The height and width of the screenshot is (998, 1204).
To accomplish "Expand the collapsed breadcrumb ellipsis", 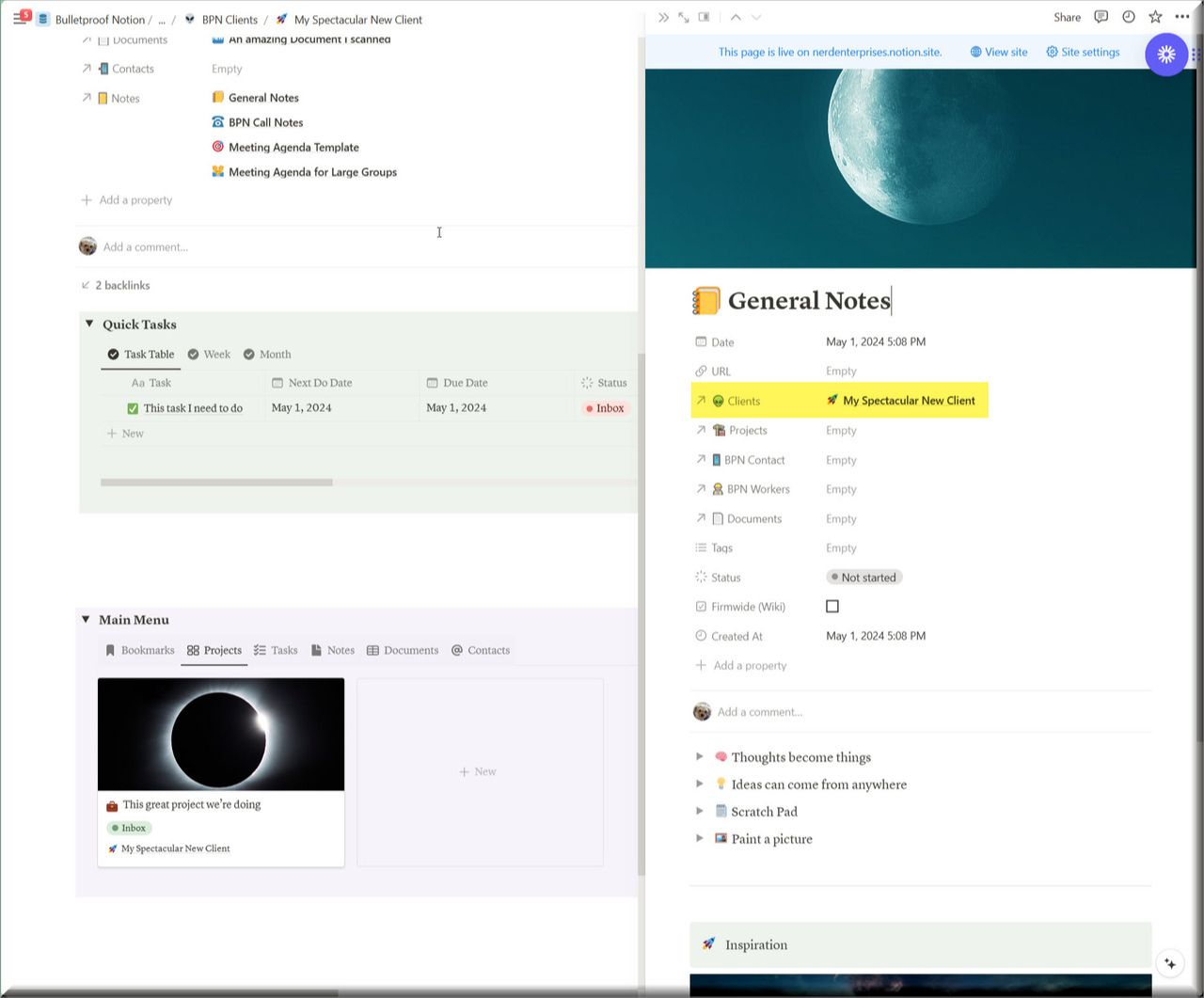I will tap(161, 20).
